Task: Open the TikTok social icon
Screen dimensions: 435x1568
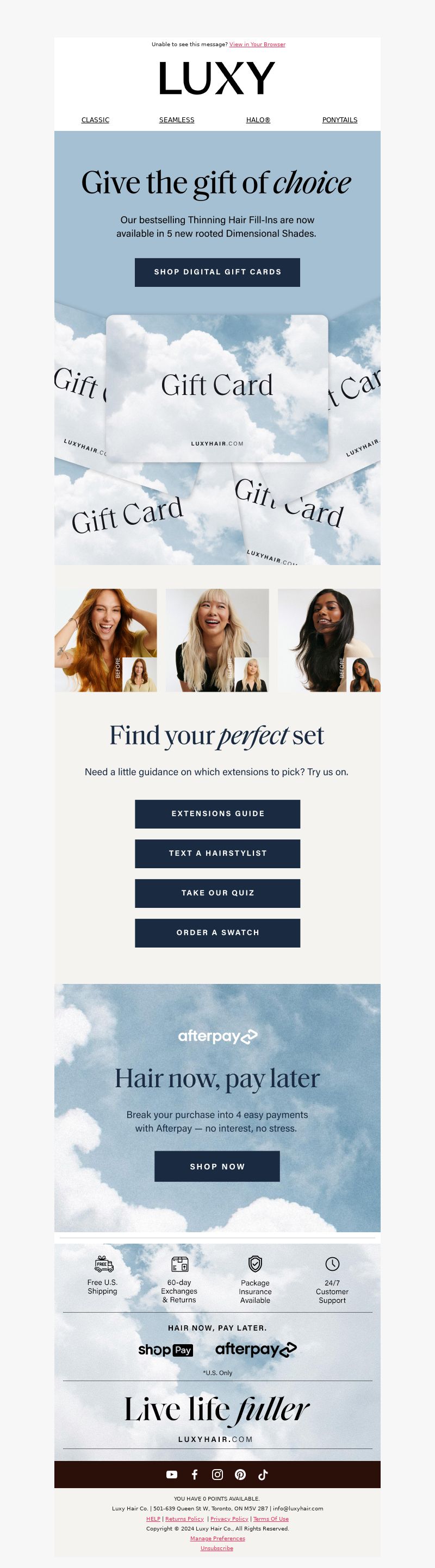Action: point(263,1474)
